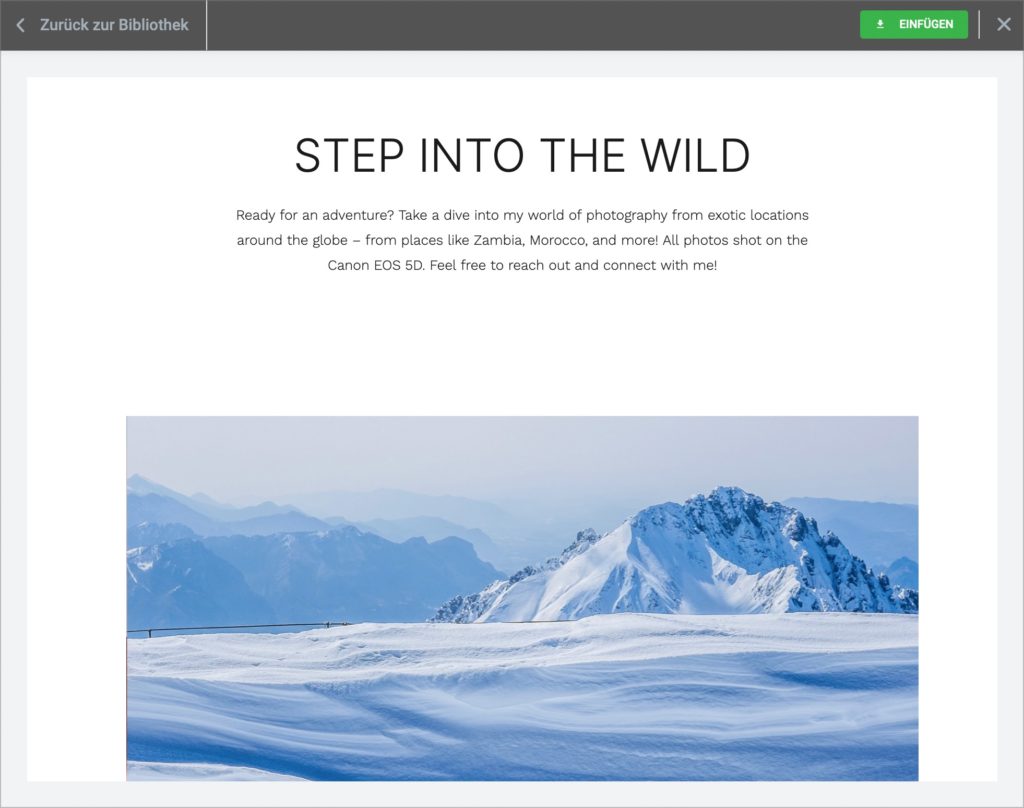
Task: Click the green EINFÜGEN button
Action: click(x=914, y=24)
